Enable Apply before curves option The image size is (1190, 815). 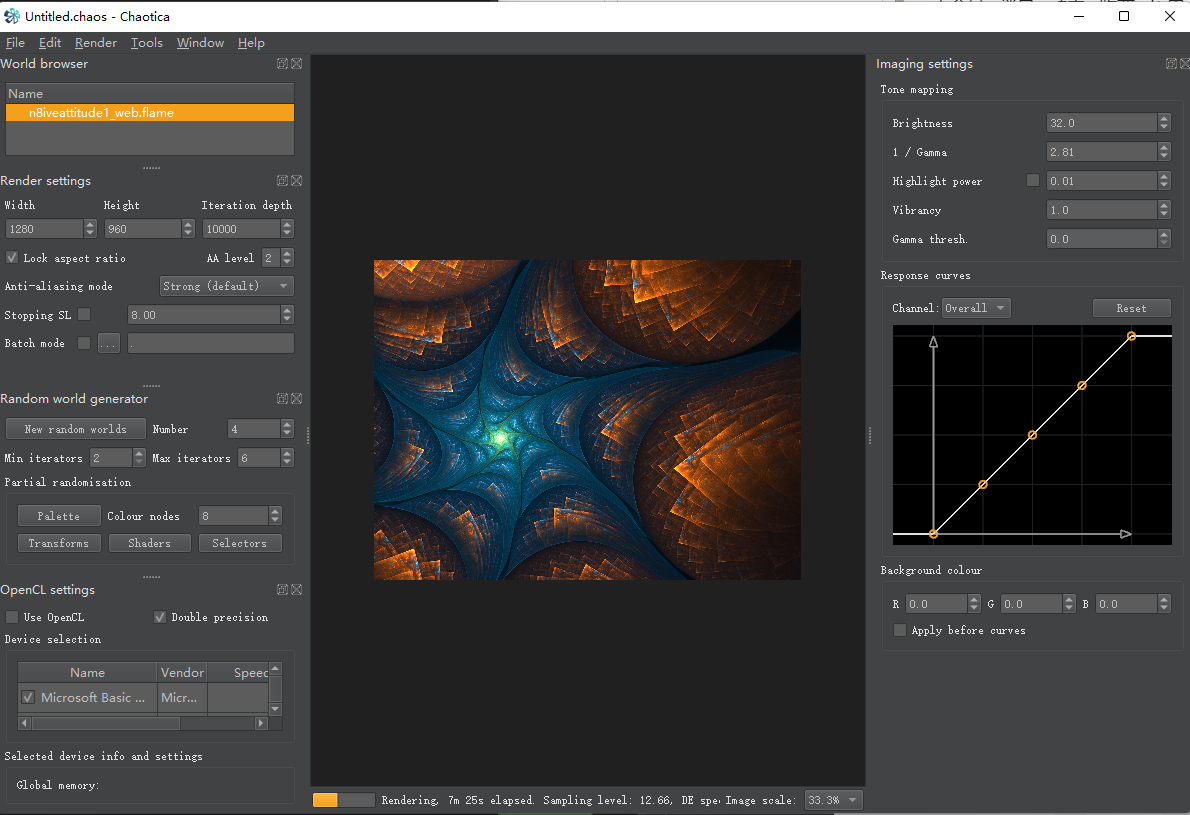[x=900, y=630]
